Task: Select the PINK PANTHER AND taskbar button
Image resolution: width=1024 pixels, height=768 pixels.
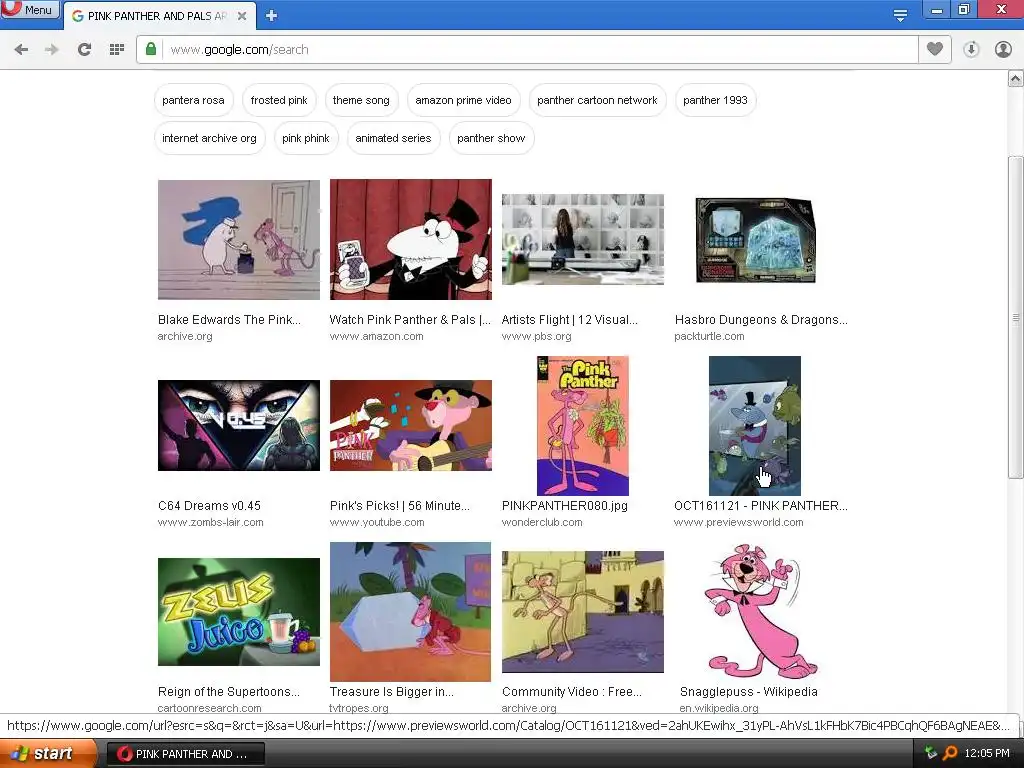Action: pyautogui.click(x=185, y=754)
